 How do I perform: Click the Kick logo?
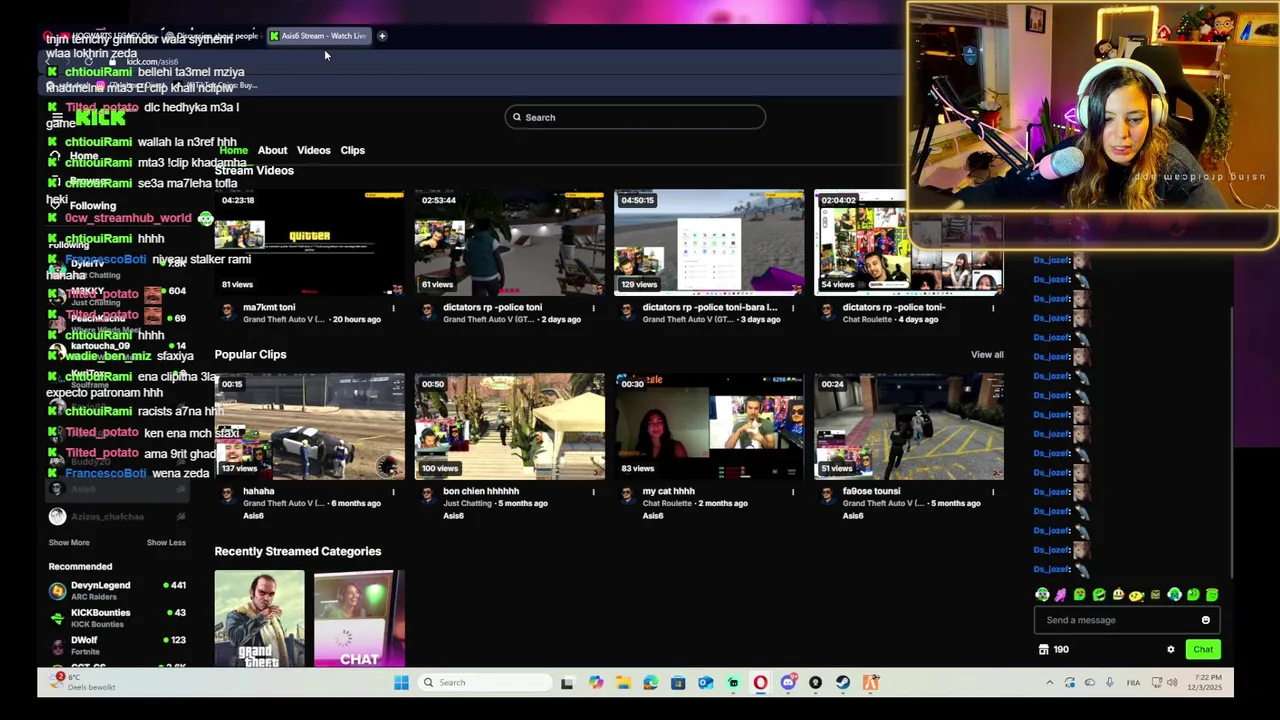100,118
